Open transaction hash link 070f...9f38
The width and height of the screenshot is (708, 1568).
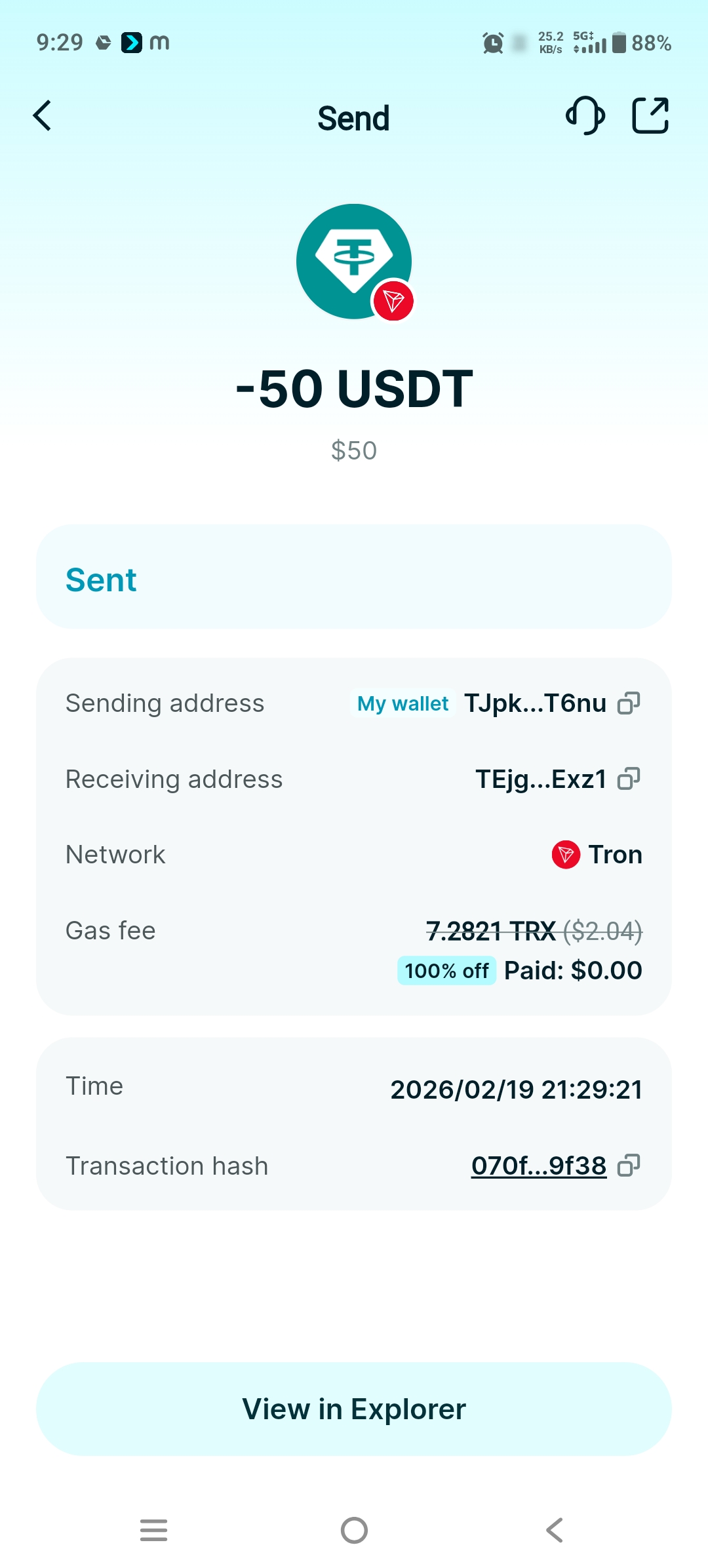point(539,1166)
